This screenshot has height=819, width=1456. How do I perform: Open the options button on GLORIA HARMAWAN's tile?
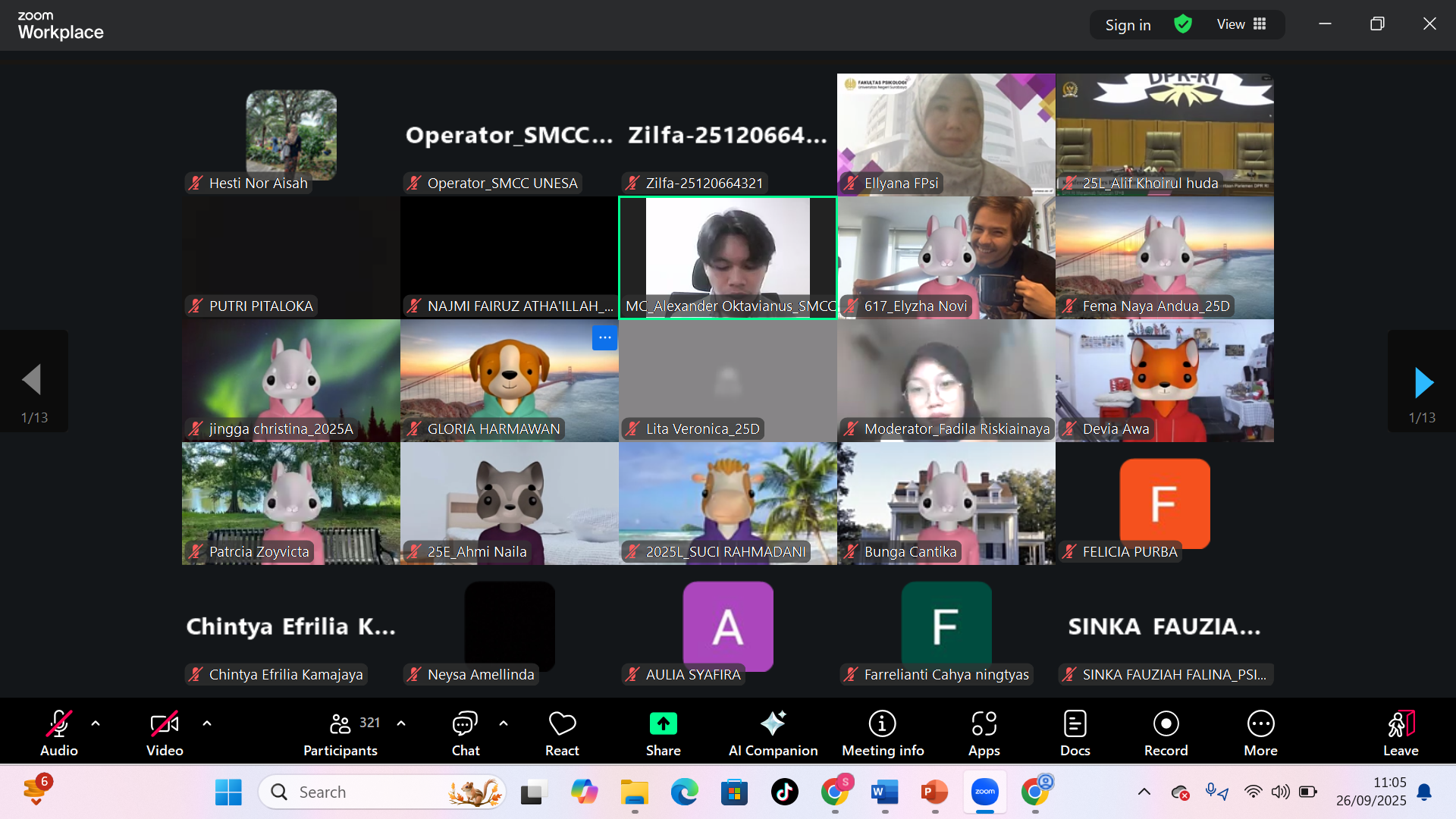point(604,338)
